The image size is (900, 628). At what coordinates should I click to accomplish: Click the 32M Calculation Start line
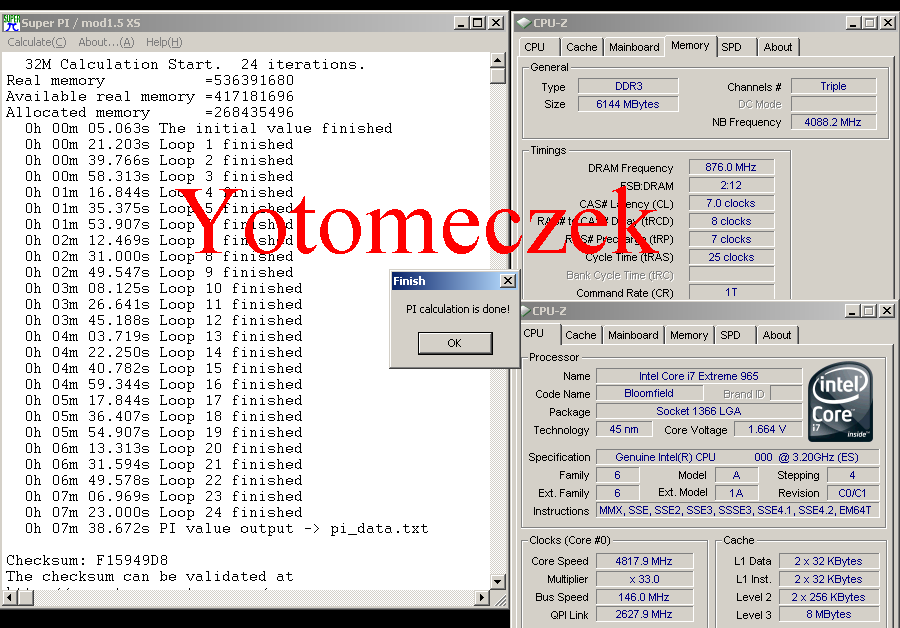pyautogui.click(x=195, y=64)
